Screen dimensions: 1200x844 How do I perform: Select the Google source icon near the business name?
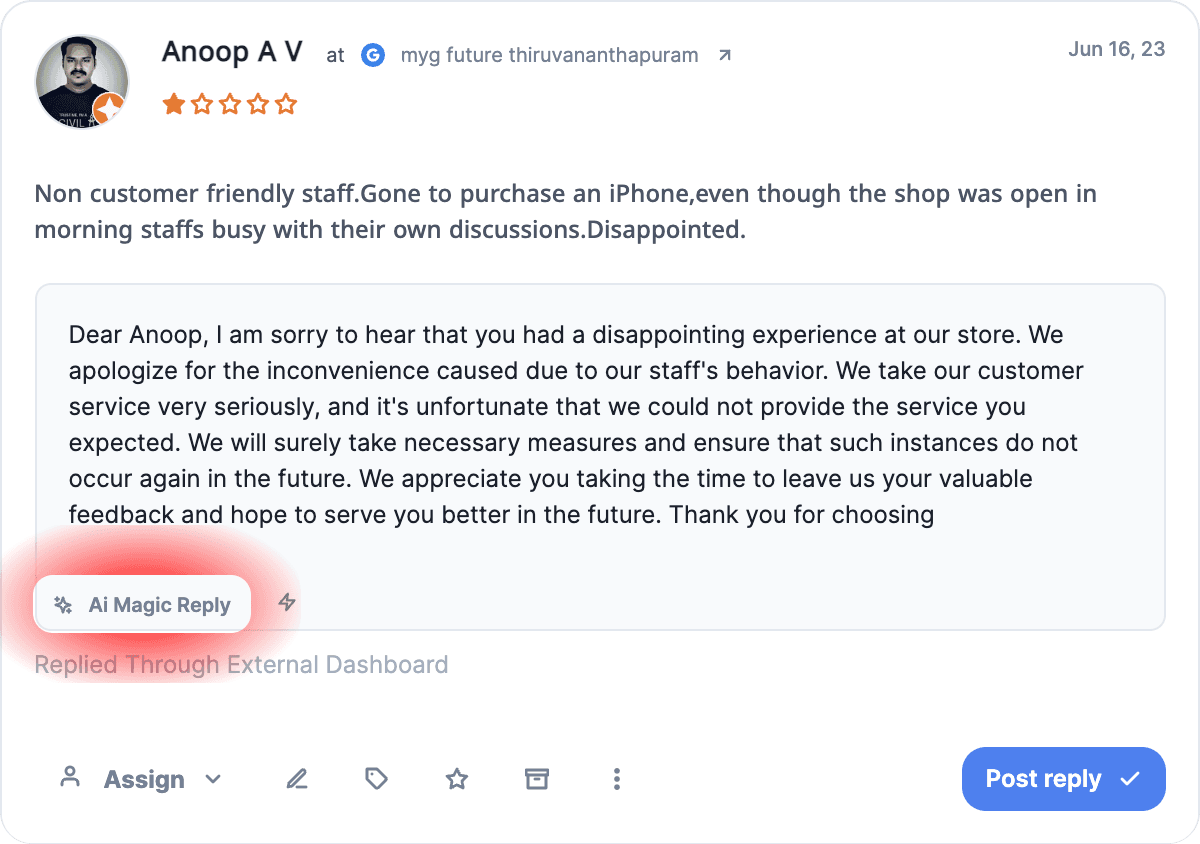coord(372,55)
